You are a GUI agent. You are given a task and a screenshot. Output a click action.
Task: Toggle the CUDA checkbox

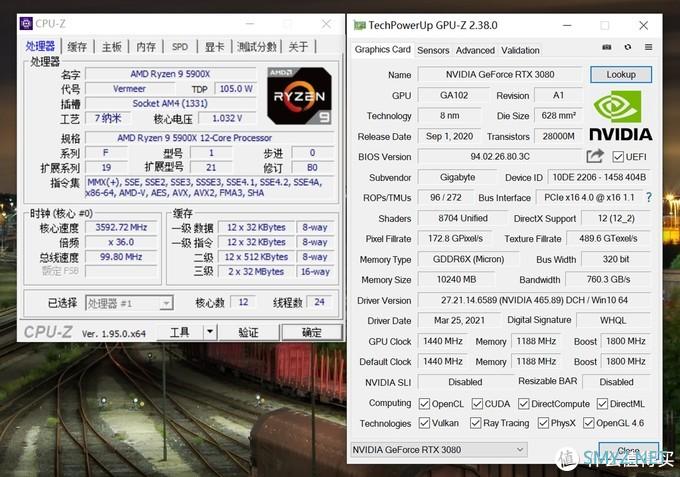[x=477, y=404]
